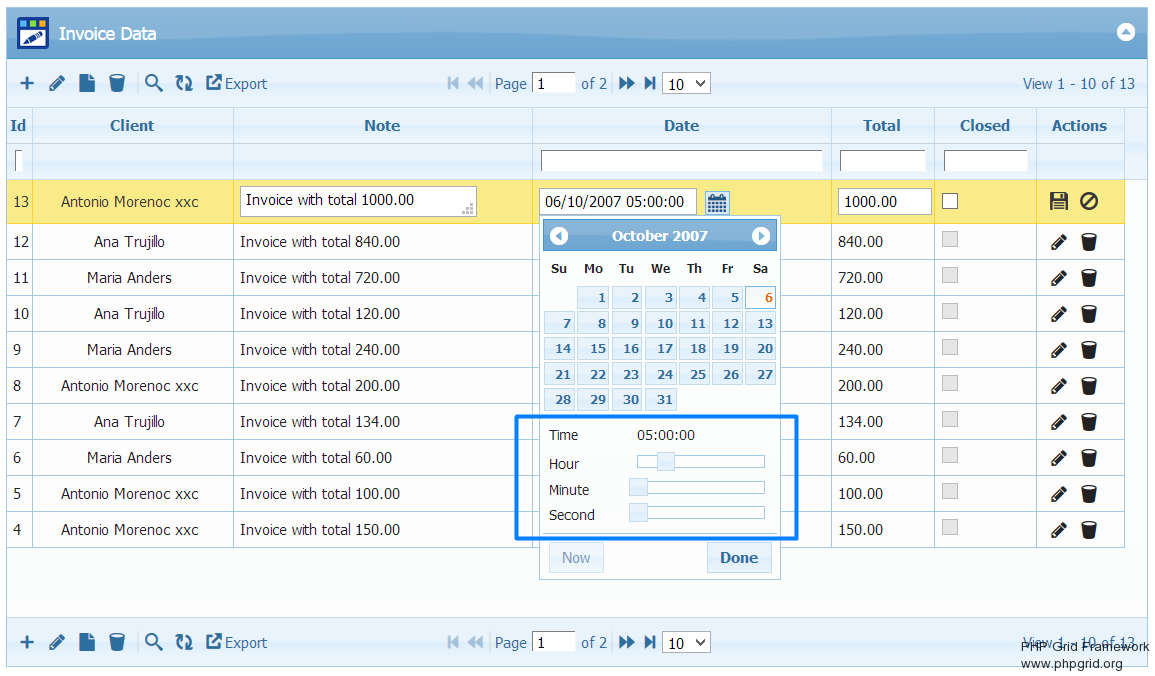This screenshot has height=676, width=1155.
Task: Toggle the Closed checkbox in row 13
Action: coord(950,201)
